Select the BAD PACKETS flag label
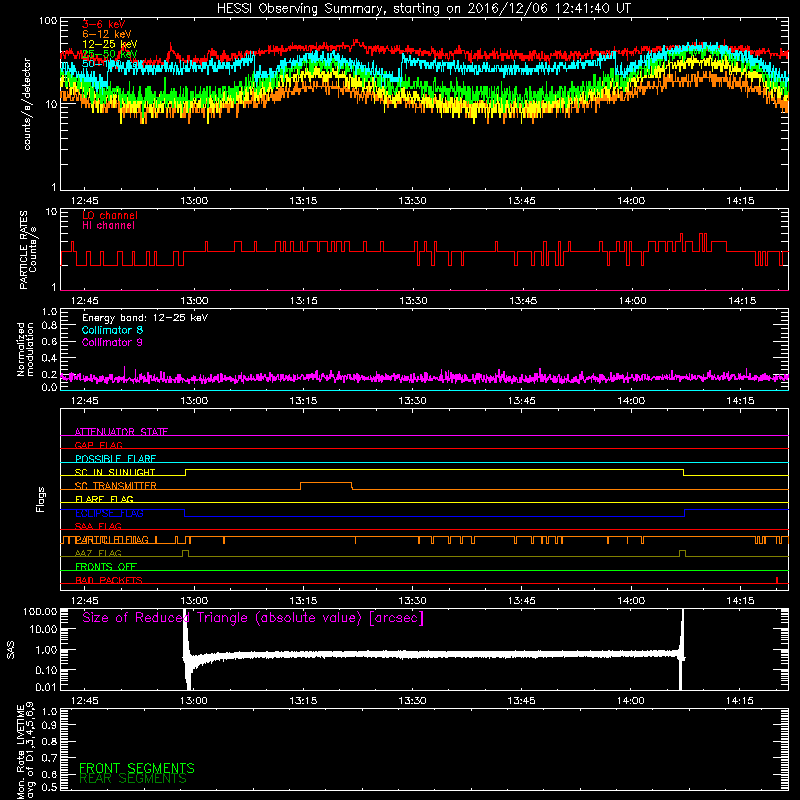Screen dimensions: 800x800 click(x=109, y=580)
